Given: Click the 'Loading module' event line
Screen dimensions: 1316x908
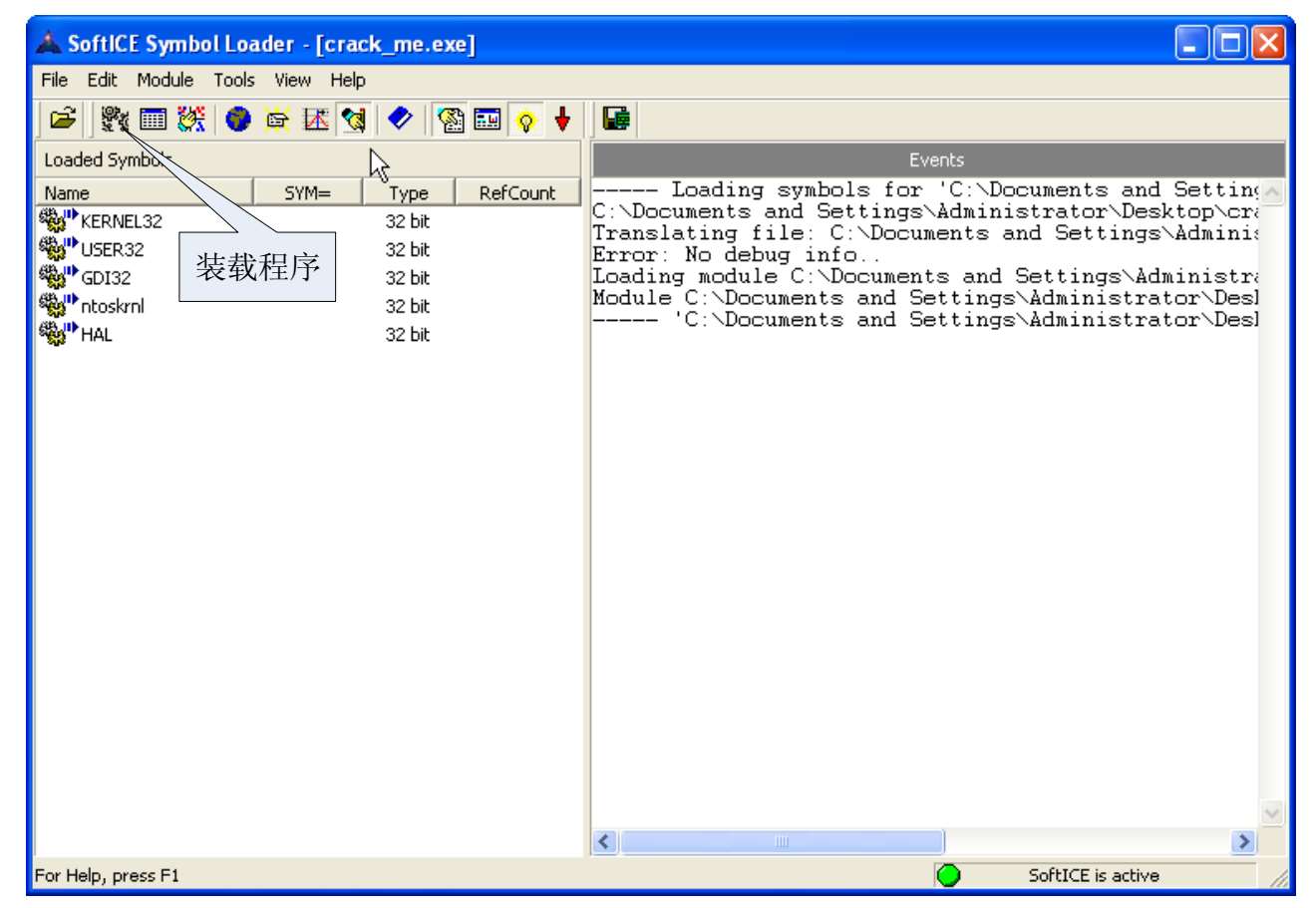Looking at the screenshot, I should point(925,276).
